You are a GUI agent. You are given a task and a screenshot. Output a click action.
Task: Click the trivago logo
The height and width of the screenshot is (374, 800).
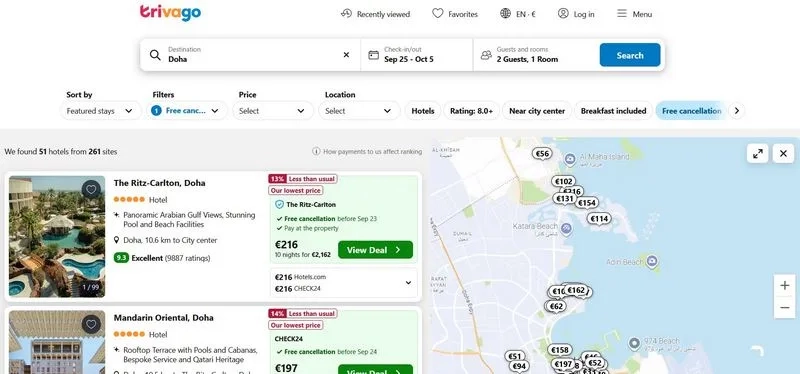coord(170,13)
